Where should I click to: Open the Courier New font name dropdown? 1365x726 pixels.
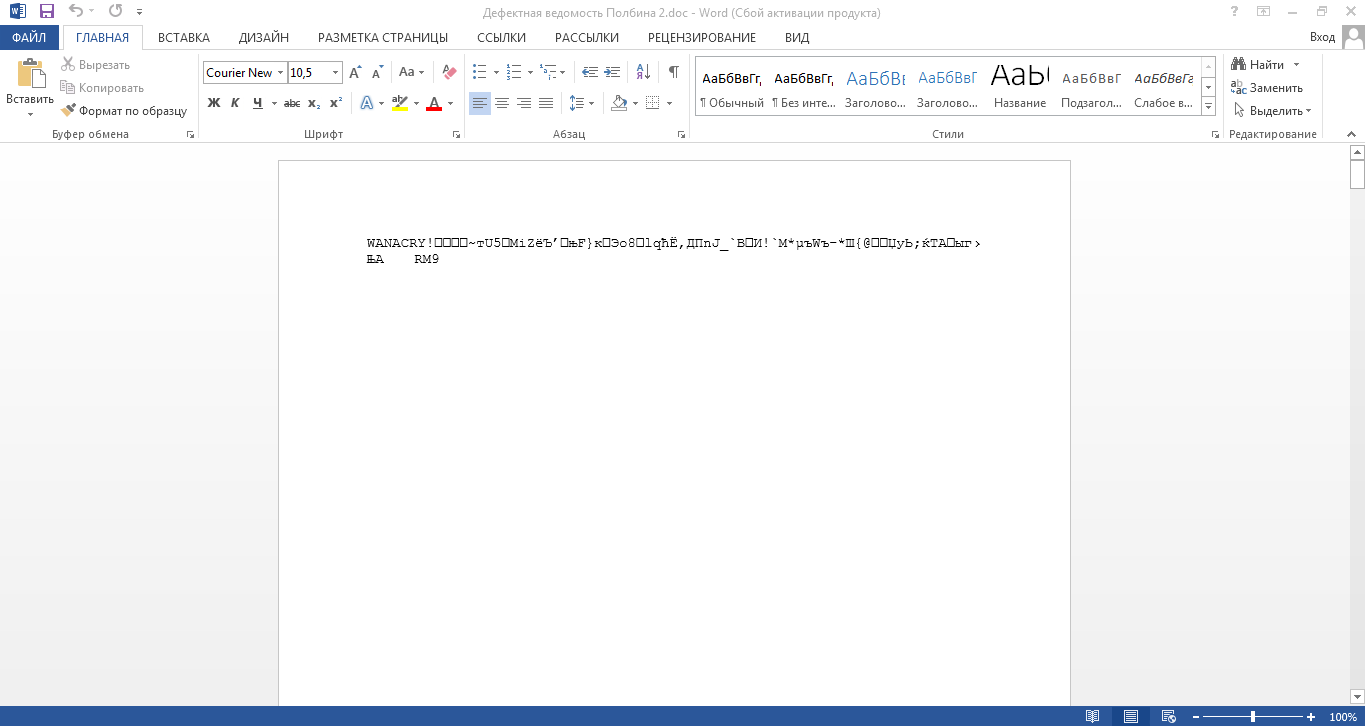tap(281, 73)
